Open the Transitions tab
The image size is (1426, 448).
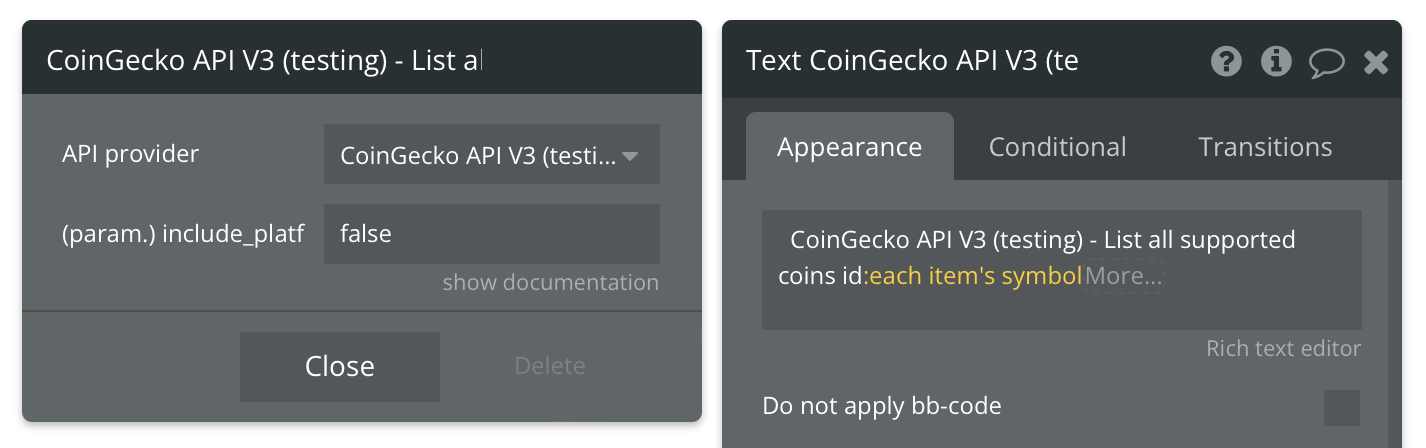1265,147
